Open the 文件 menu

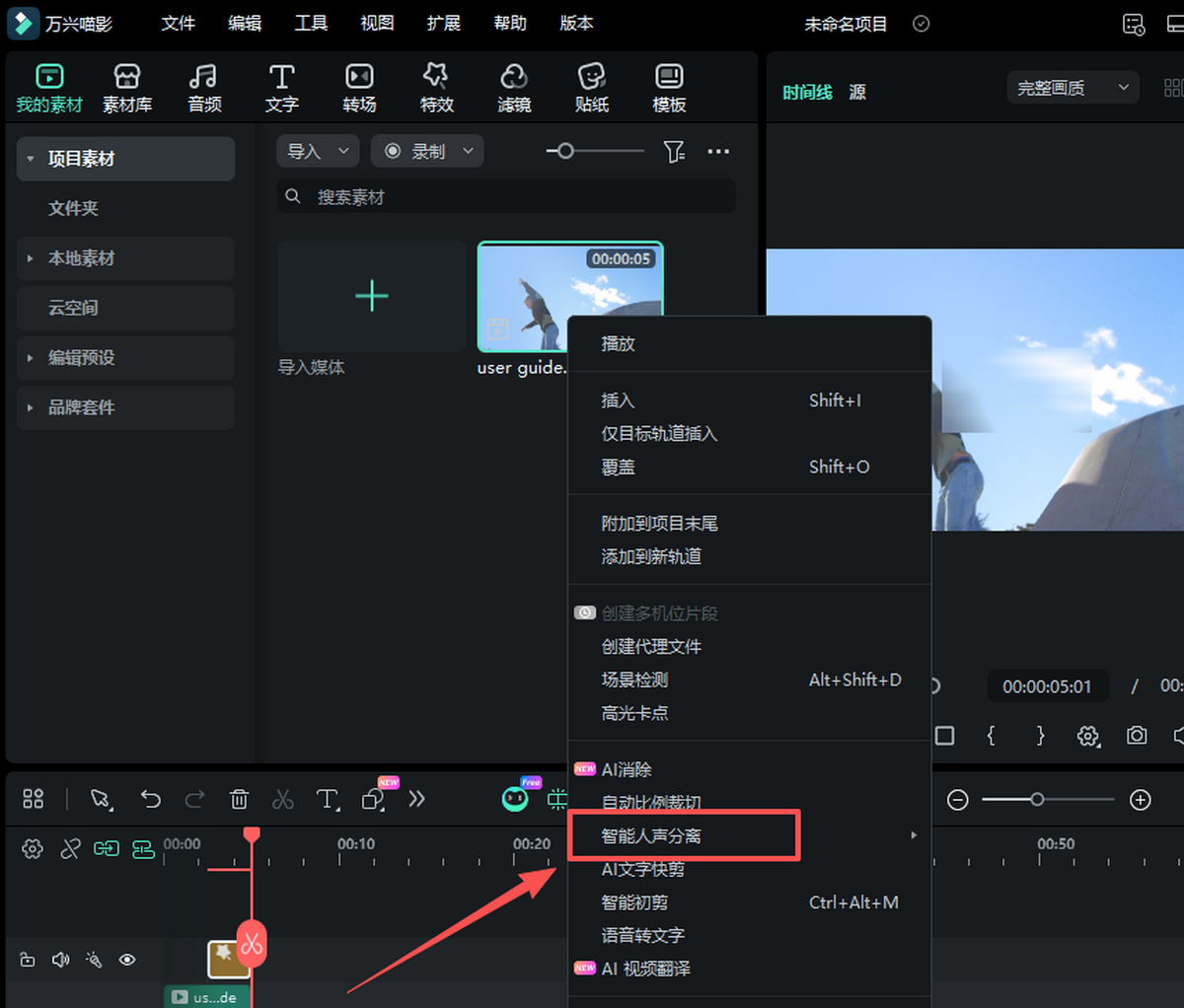178,24
